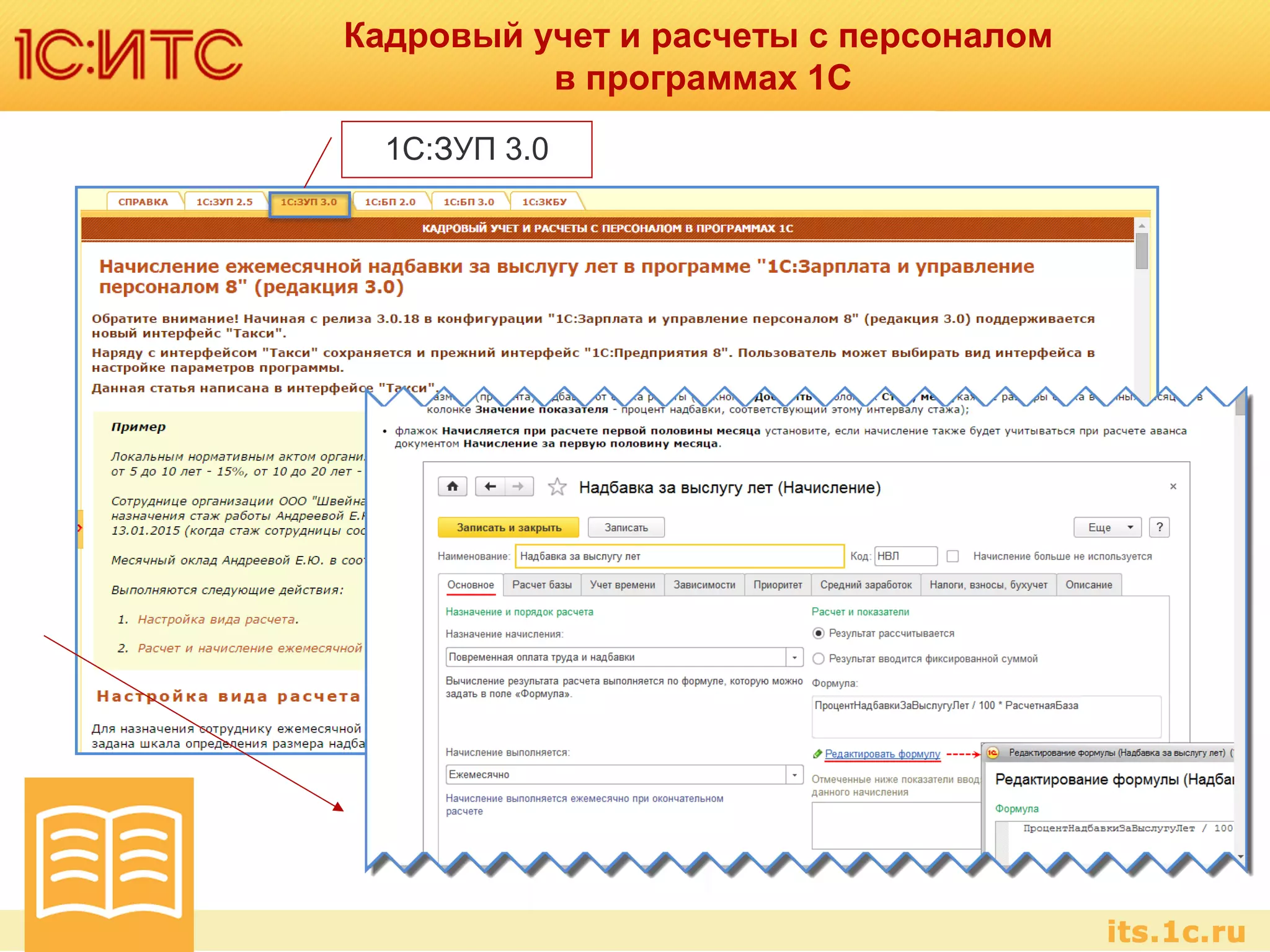Open the Основное tab
This screenshot has width=1270, height=952.
[x=471, y=585]
